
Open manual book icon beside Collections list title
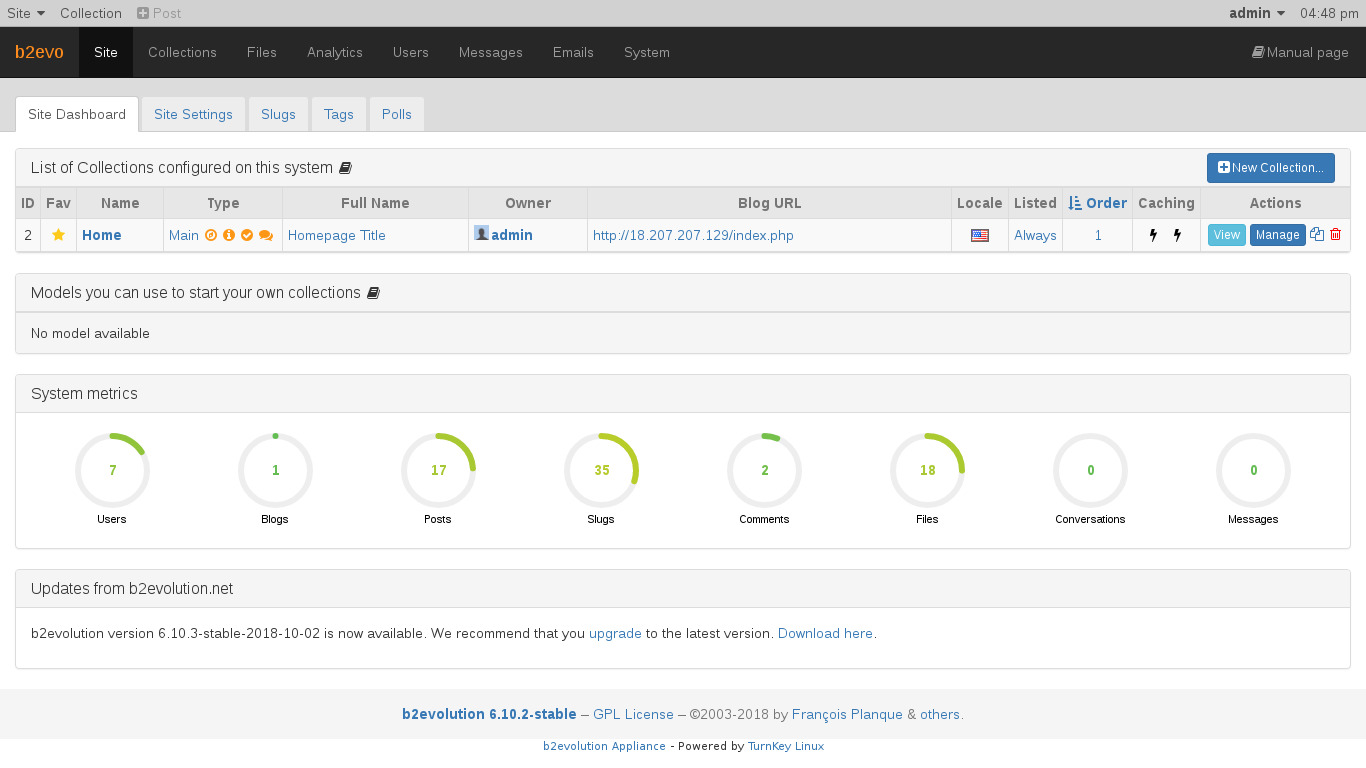(x=345, y=168)
